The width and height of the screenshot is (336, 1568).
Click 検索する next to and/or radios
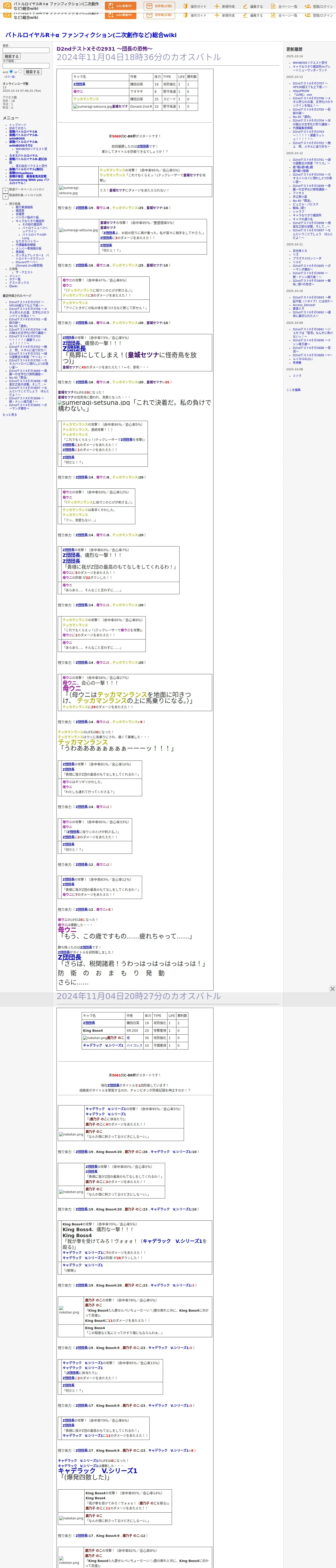point(33,72)
